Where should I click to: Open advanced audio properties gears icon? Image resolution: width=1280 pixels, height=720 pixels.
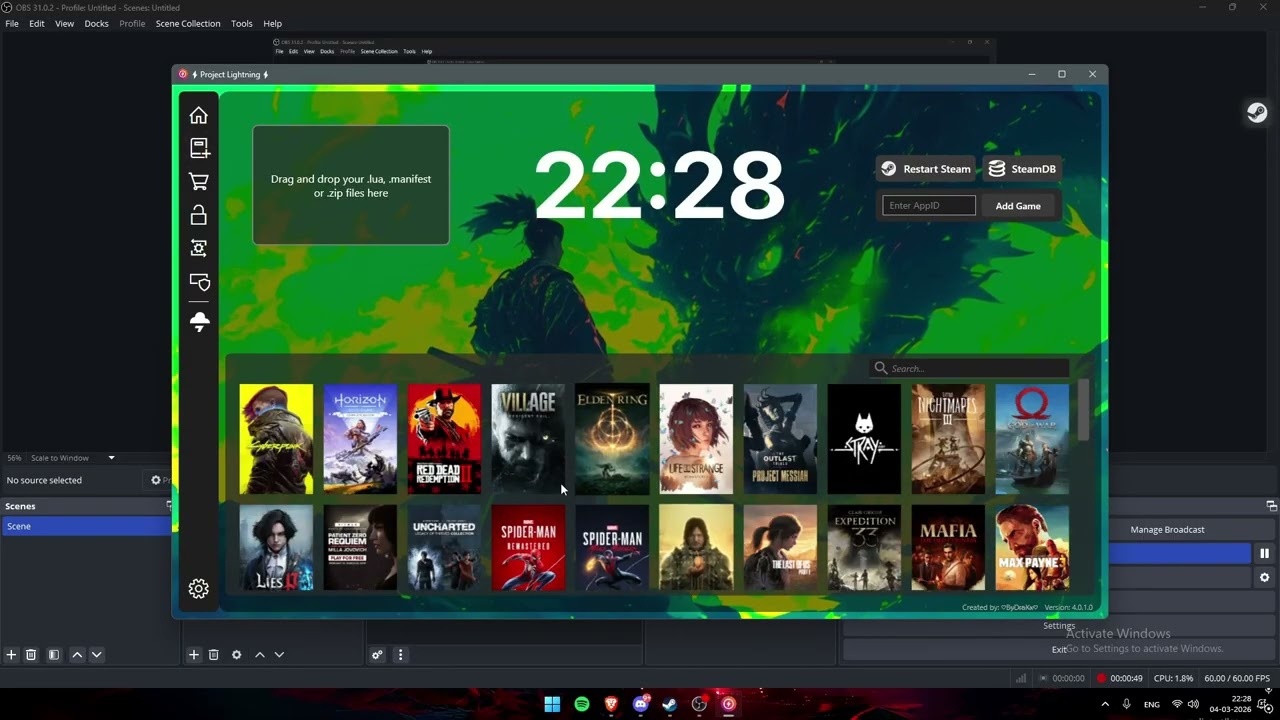tap(377, 655)
